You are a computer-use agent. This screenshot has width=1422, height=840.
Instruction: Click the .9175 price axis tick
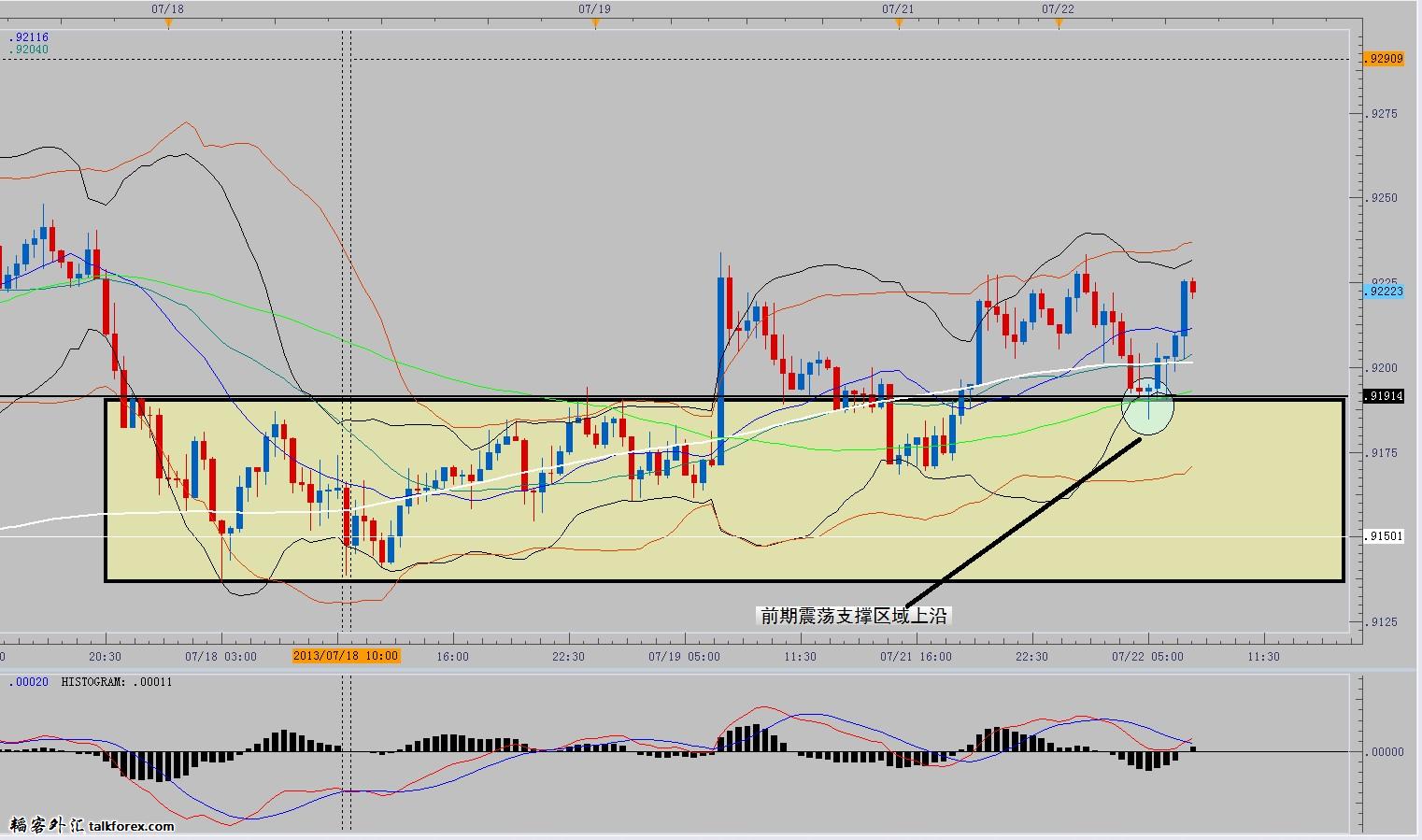(1383, 453)
